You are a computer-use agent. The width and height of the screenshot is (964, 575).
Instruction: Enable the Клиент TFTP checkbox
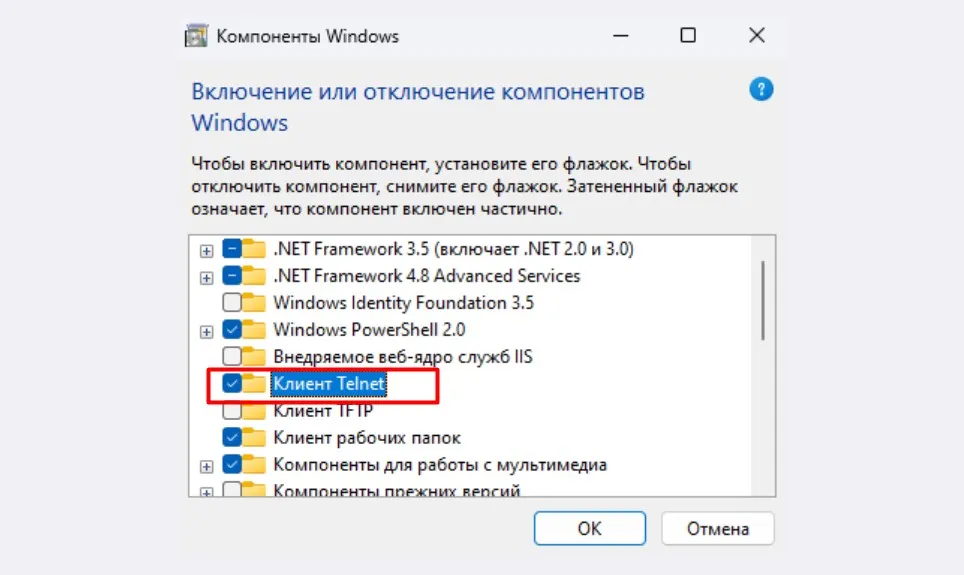pyautogui.click(x=232, y=410)
